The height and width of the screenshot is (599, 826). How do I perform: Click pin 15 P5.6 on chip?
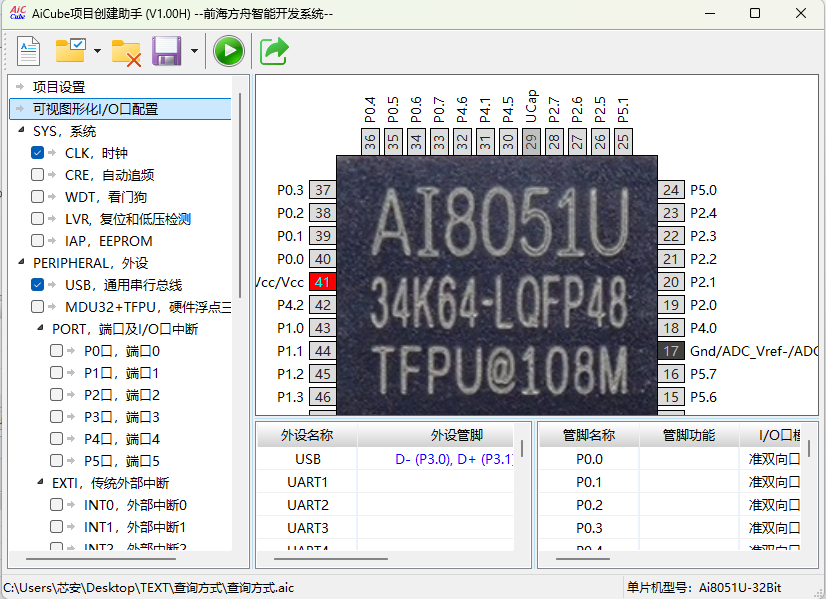[x=671, y=397]
